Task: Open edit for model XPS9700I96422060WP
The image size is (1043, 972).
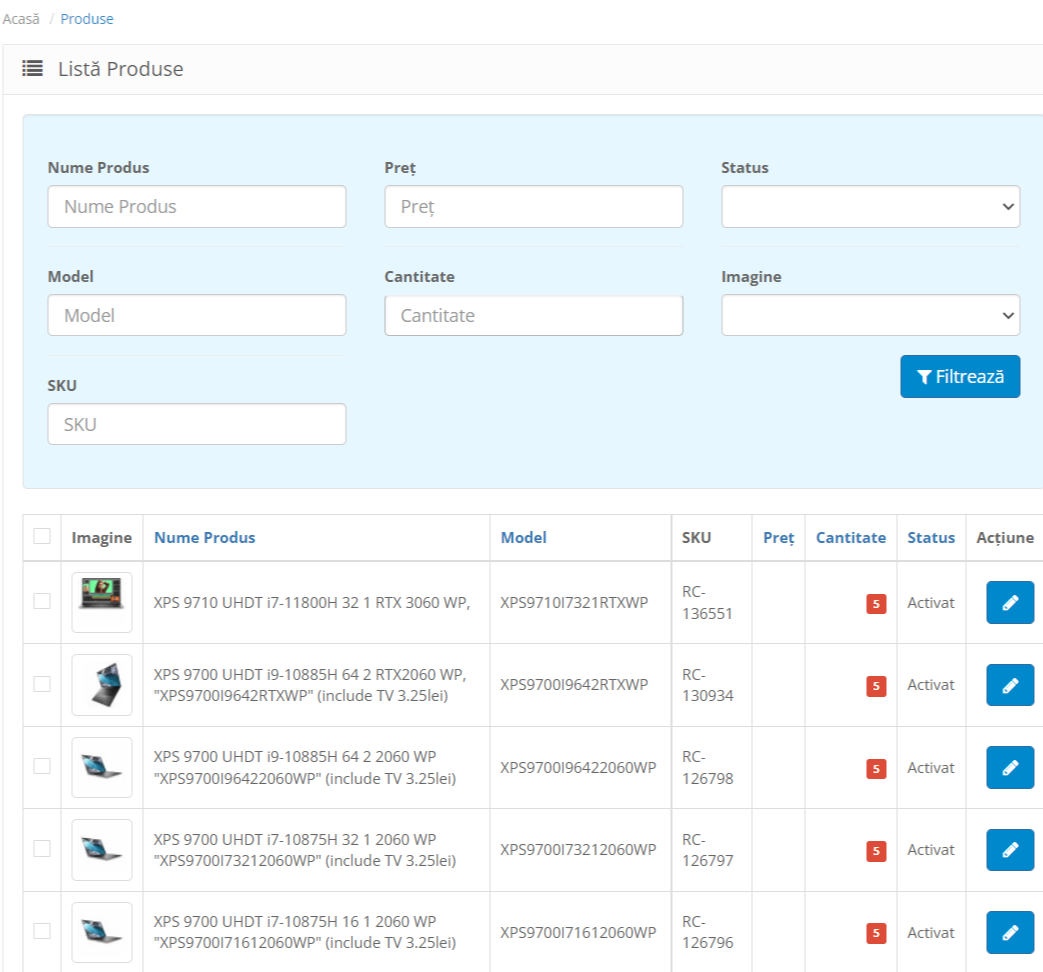Action: coord(1010,768)
